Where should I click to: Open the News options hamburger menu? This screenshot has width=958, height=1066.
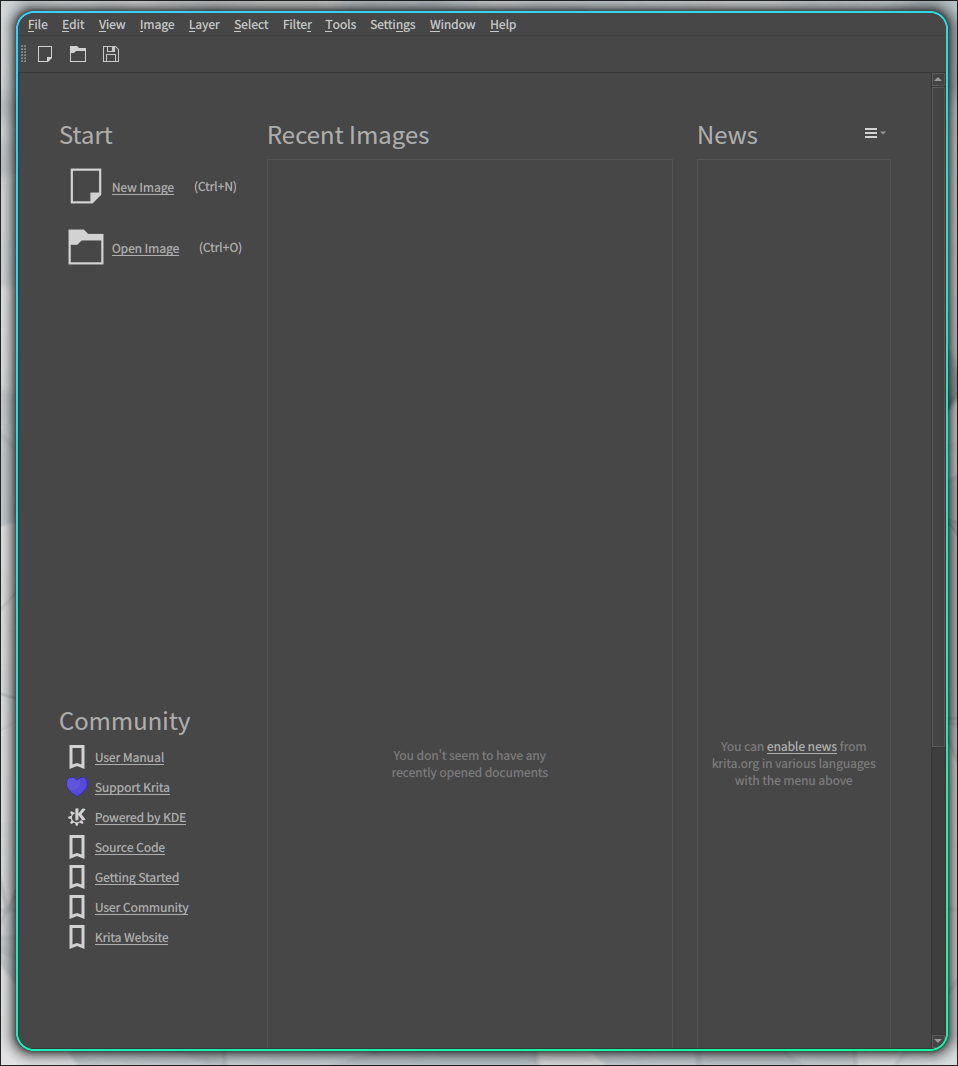point(874,133)
